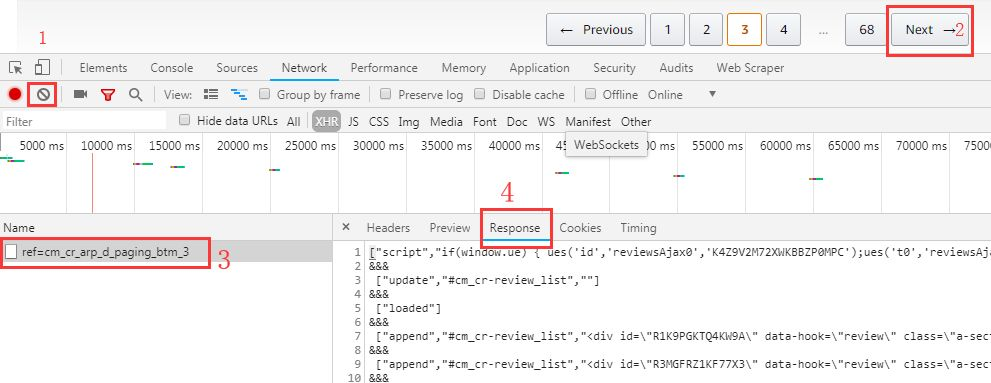The image size is (991, 383).
Task: Tick the Hide data URLs checkbox
Action: (185, 120)
